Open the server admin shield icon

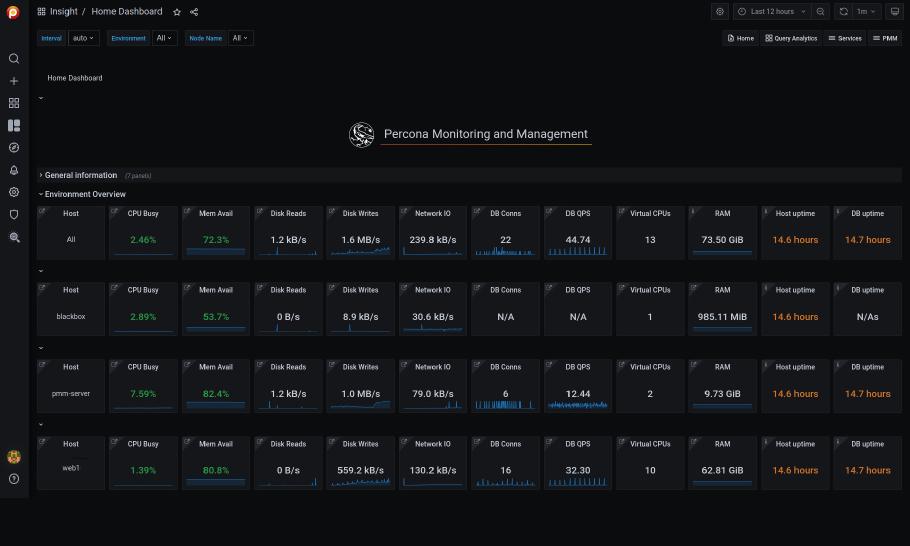click(x=14, y=215)
